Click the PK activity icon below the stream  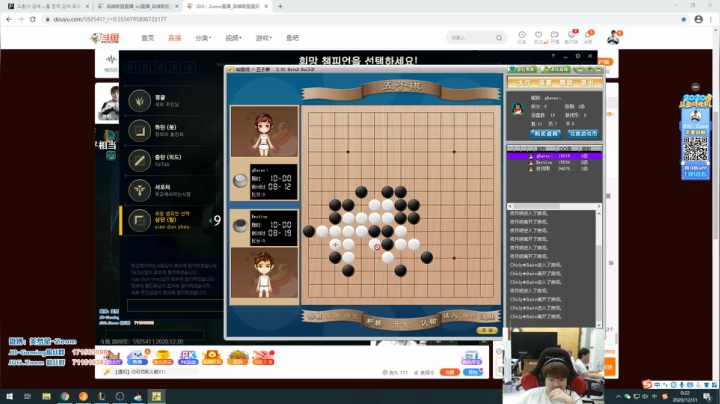coord(187,357)
